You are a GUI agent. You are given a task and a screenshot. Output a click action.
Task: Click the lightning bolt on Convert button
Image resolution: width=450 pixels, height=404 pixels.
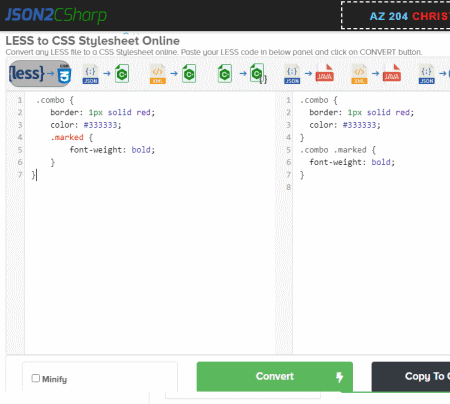tap(339, 377)
